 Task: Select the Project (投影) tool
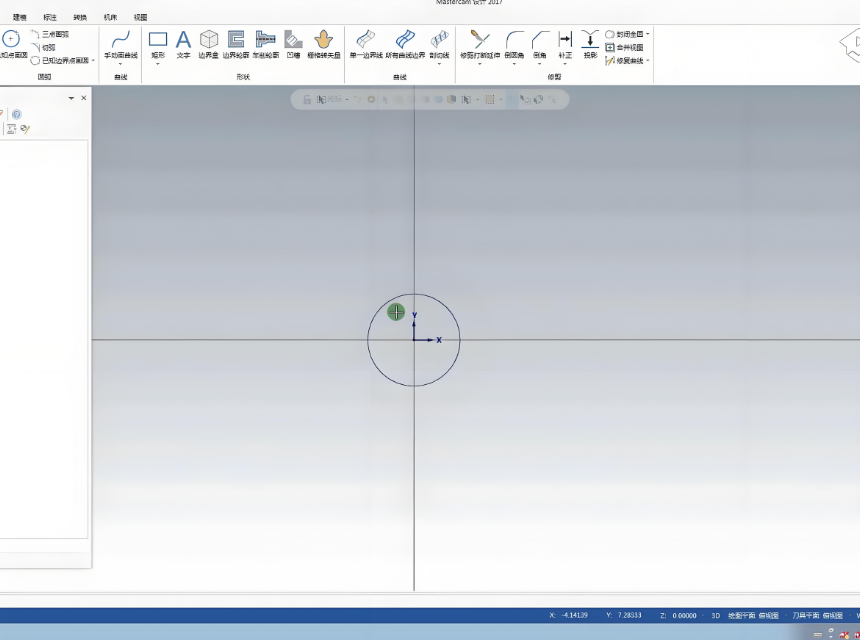click(590, 40)
